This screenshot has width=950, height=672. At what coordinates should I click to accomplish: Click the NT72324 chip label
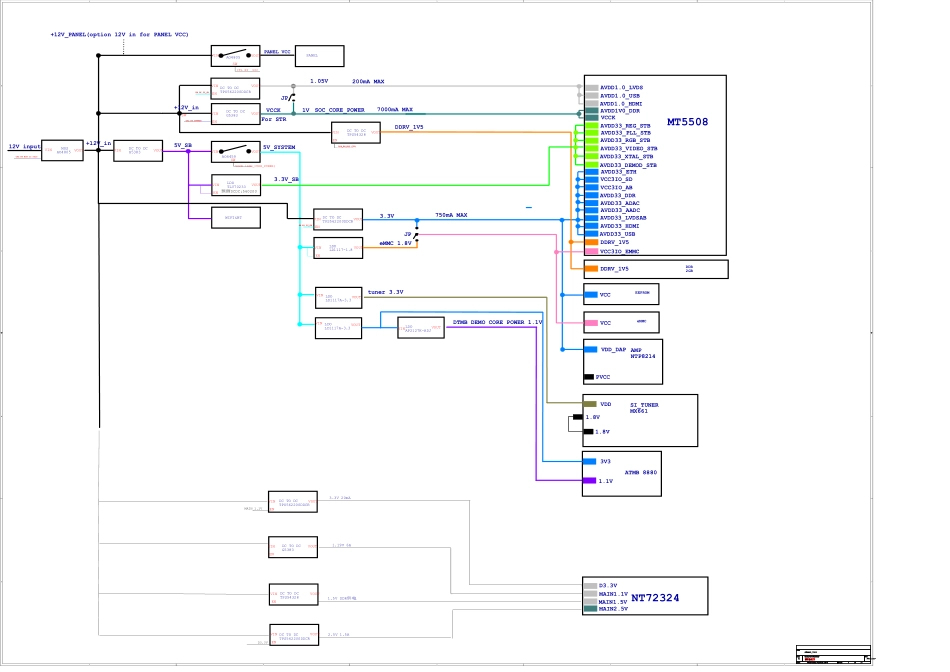coord(655,597)
